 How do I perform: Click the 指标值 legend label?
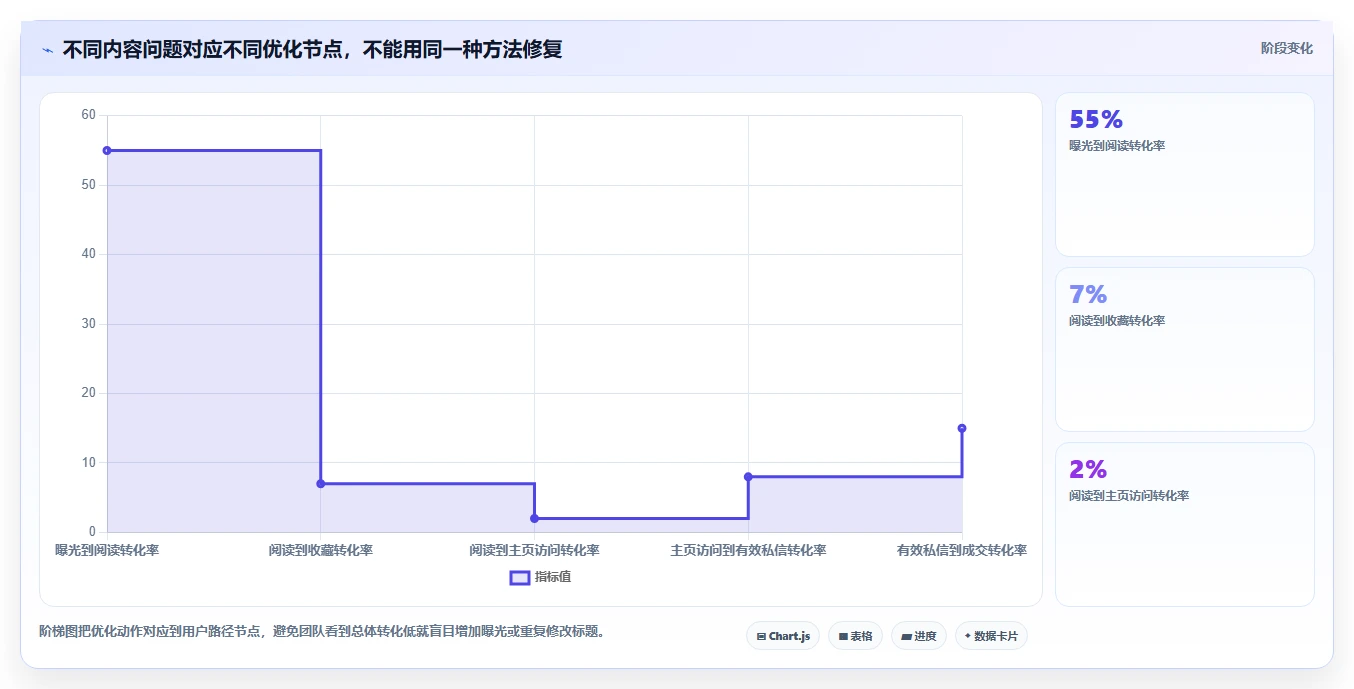[553, 577]
